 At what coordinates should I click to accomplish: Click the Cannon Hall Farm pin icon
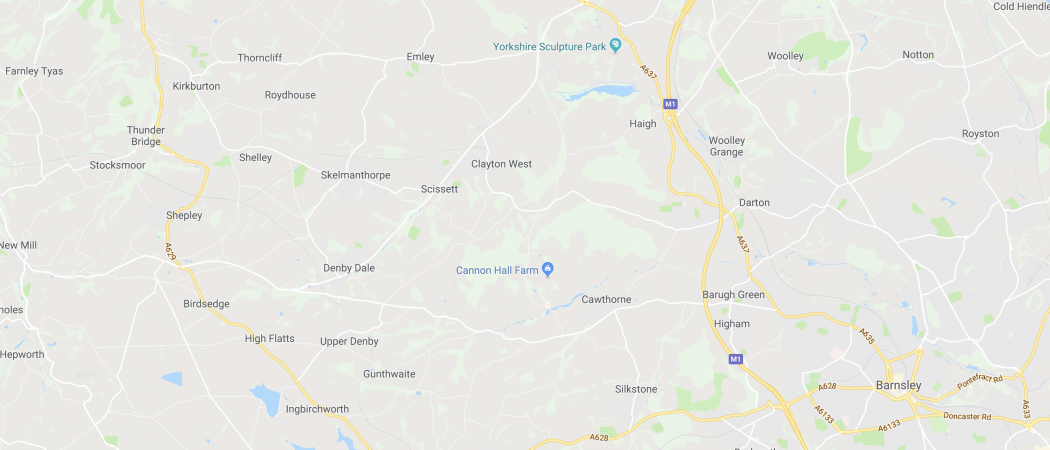pyautogui.click(x=548, y=270)
